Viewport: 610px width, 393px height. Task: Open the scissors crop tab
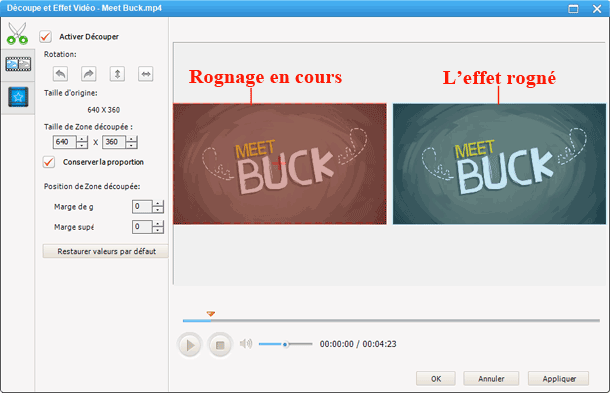click(x=17, y=33)
